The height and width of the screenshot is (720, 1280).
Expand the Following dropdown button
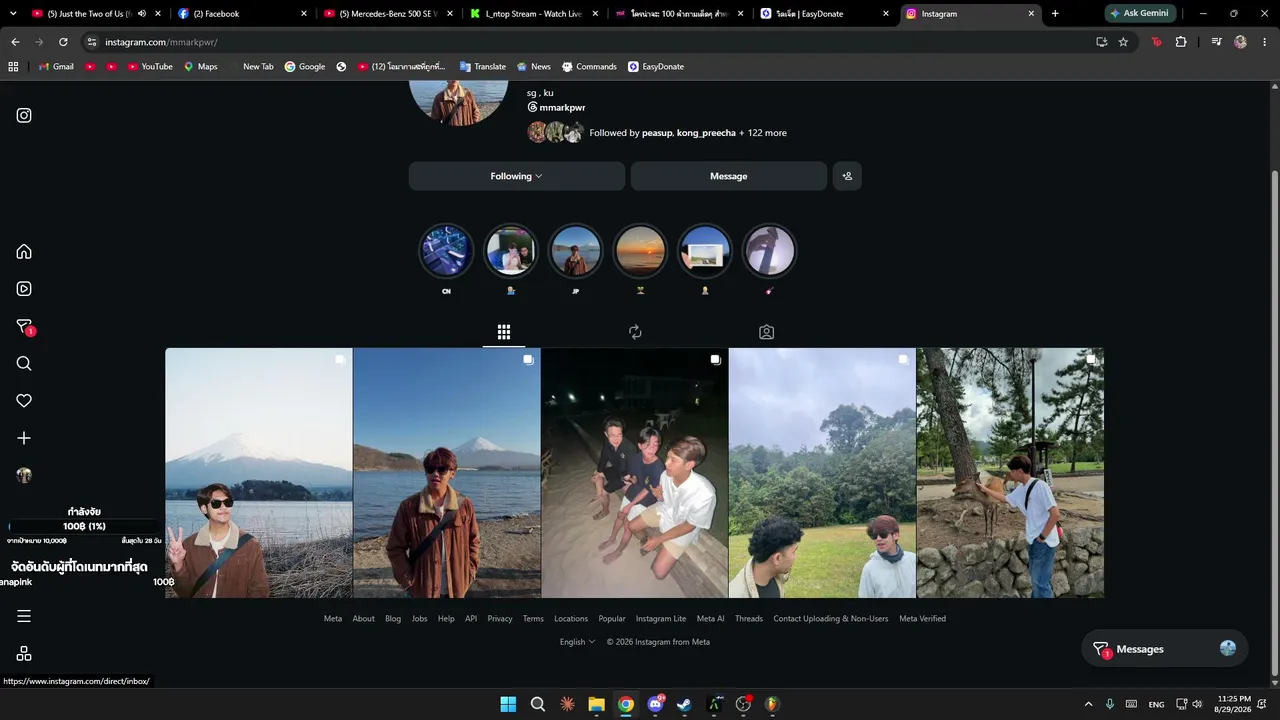tap(516, 176)
